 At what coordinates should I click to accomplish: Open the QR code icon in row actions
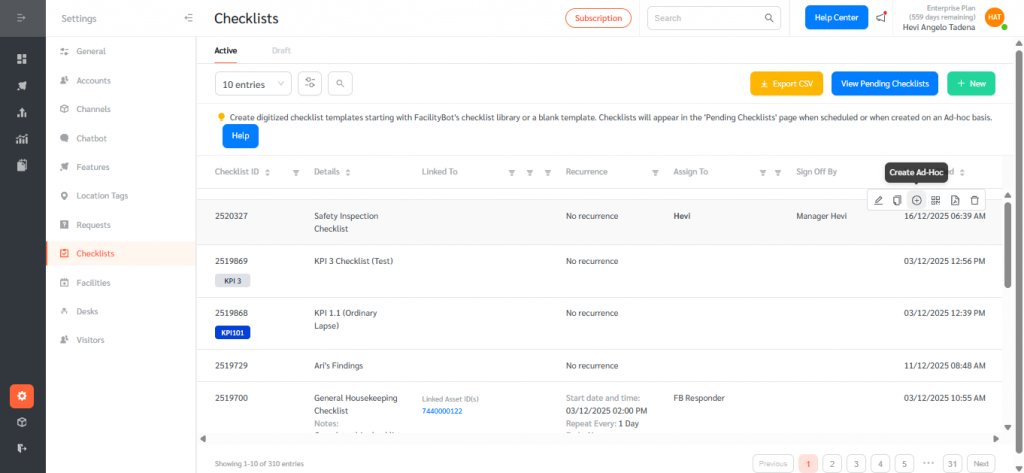pyautogui.click(x=936, y=201)
